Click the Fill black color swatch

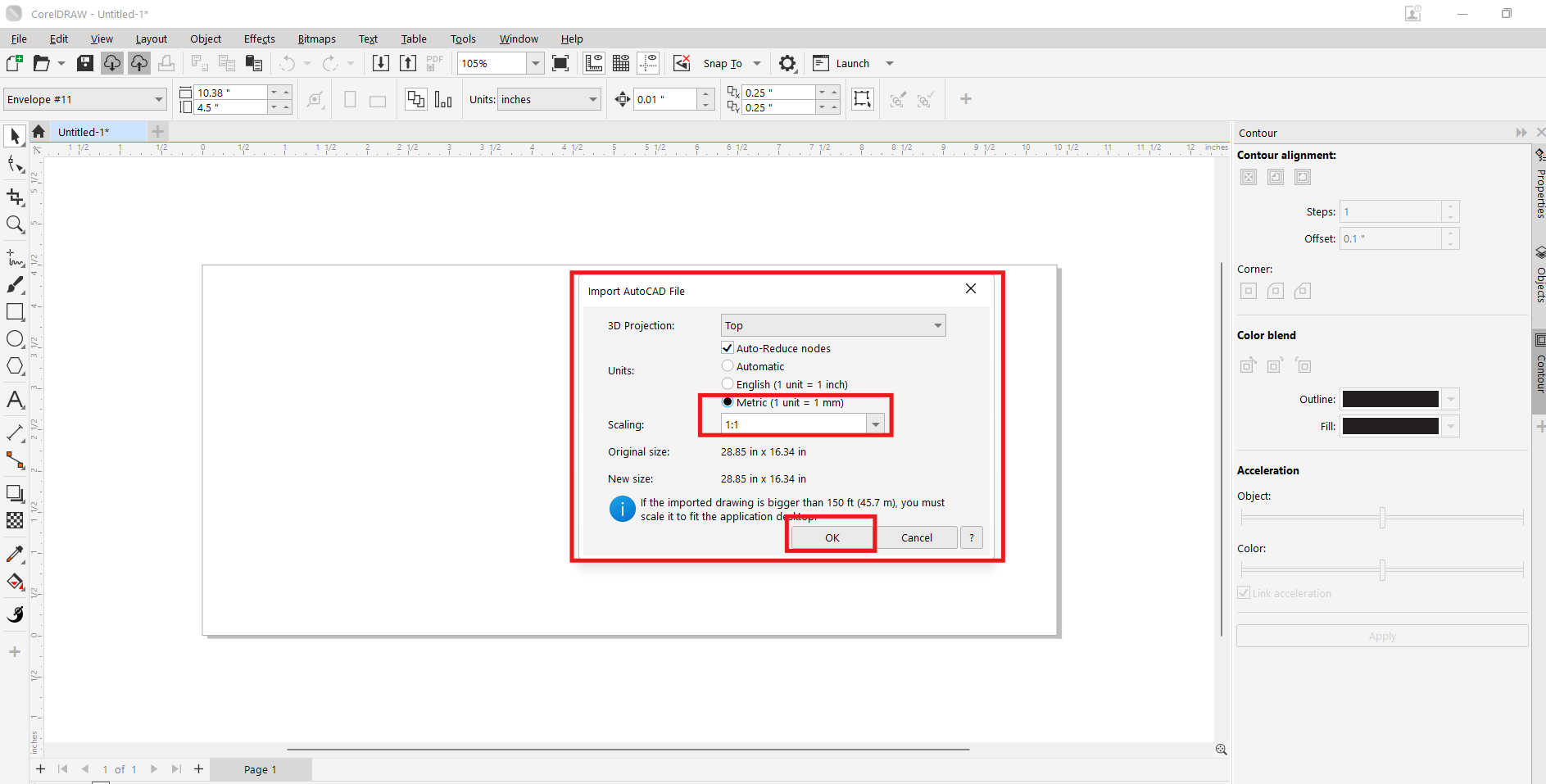point(1390,426)
